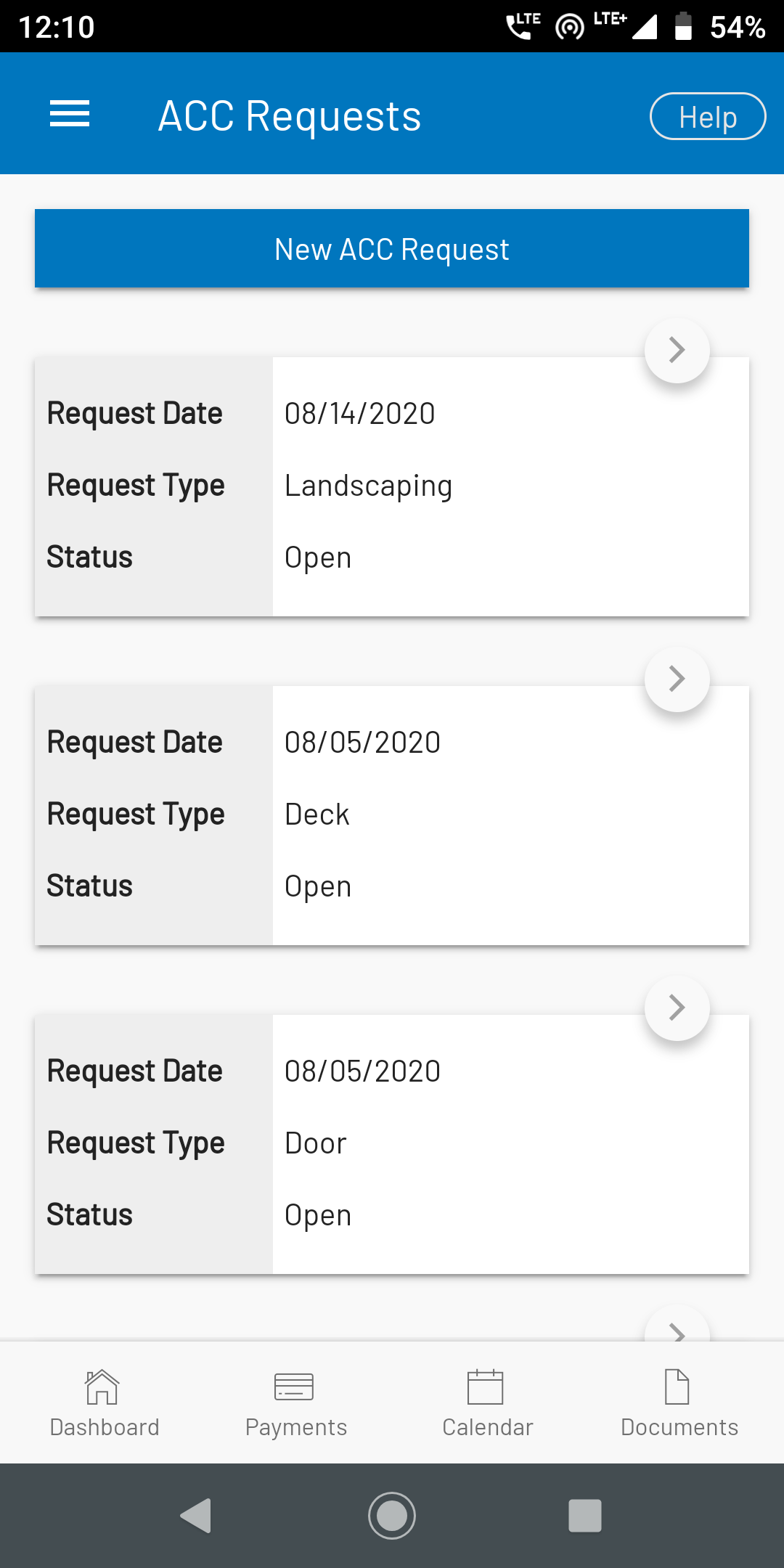
Task: Click the New ACC Request button
Action: click(392, 248)
